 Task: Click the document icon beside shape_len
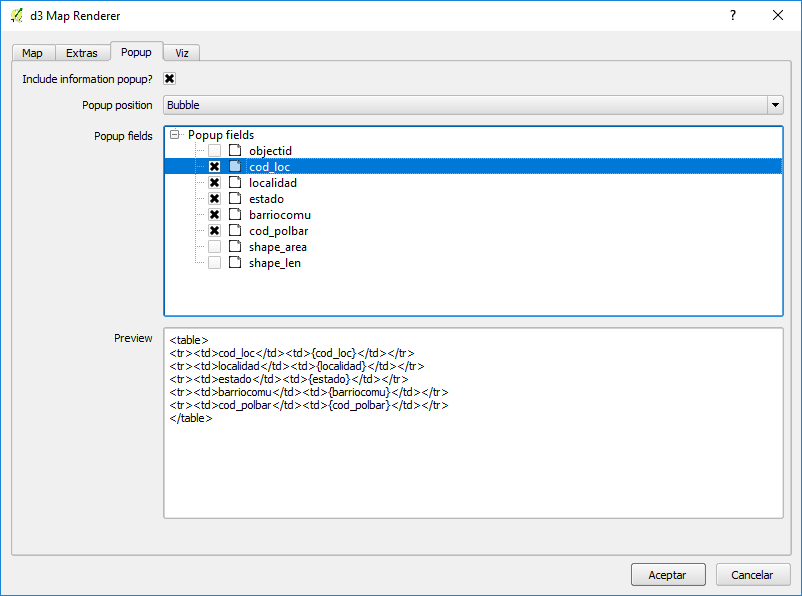pyautogui.click(x=235, y=263)
